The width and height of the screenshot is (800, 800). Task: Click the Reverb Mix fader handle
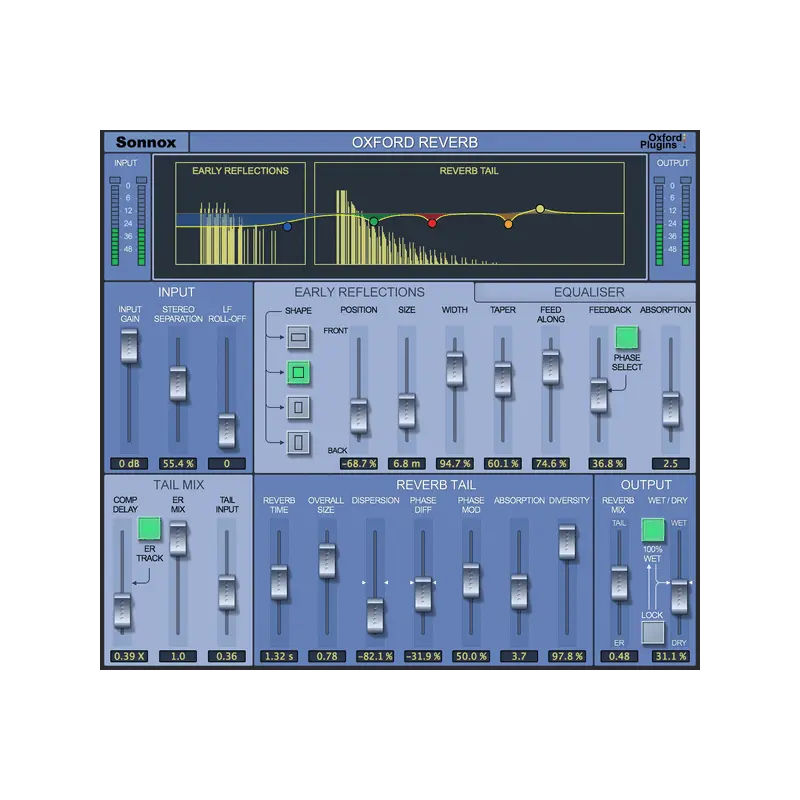pyautogui.click(x=619, y=583)
